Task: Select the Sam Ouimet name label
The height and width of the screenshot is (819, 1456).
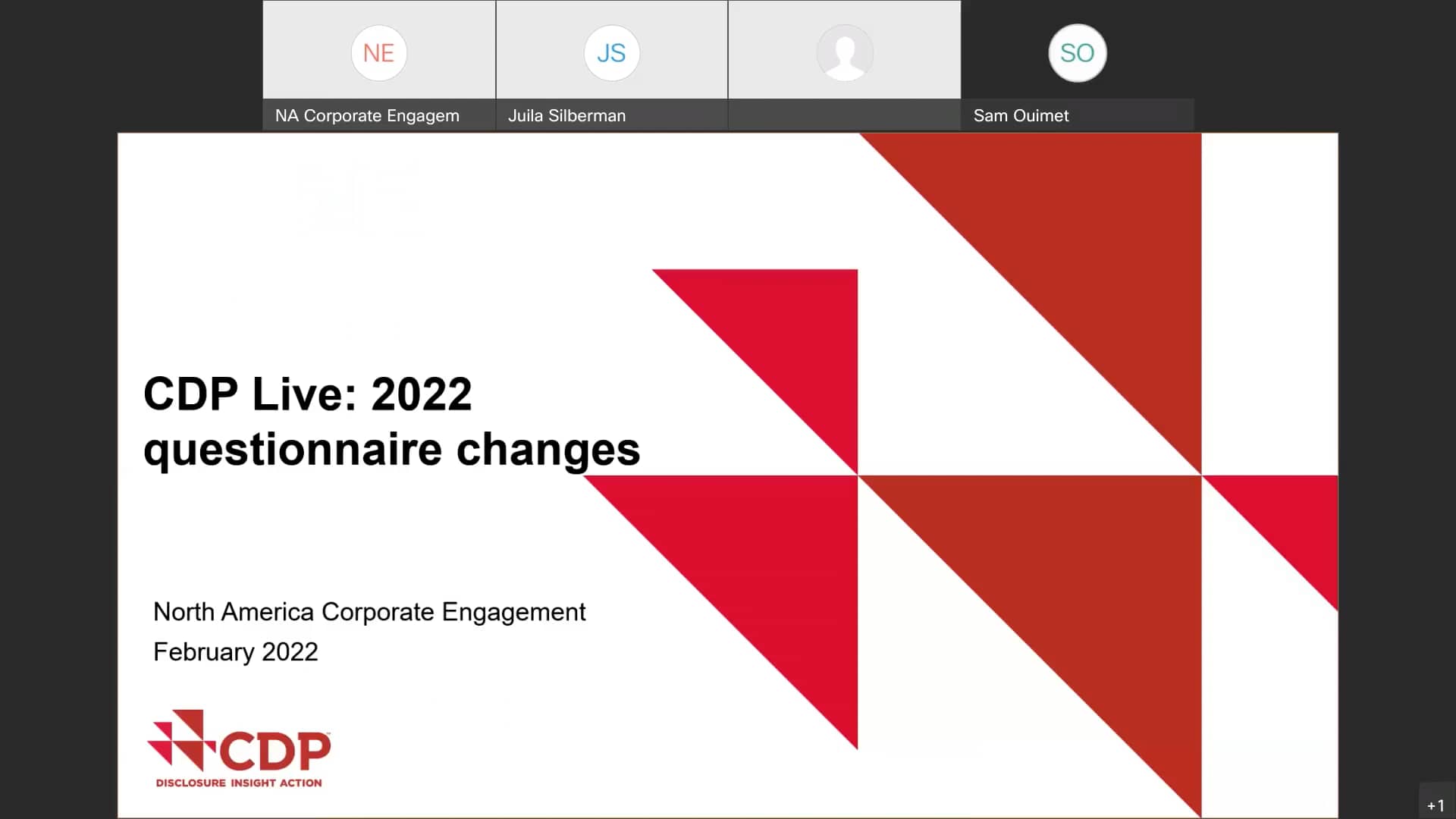Action: pos(1021,115)
